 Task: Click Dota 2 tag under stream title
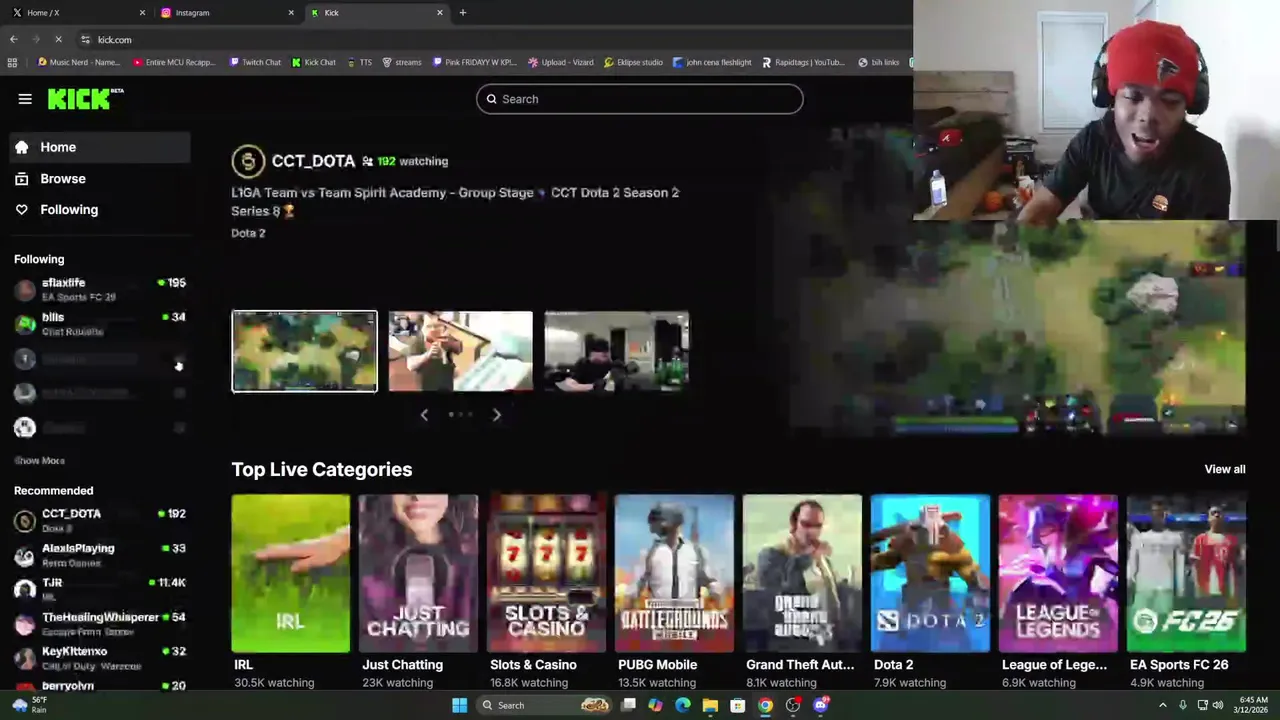tap(248, 233)
